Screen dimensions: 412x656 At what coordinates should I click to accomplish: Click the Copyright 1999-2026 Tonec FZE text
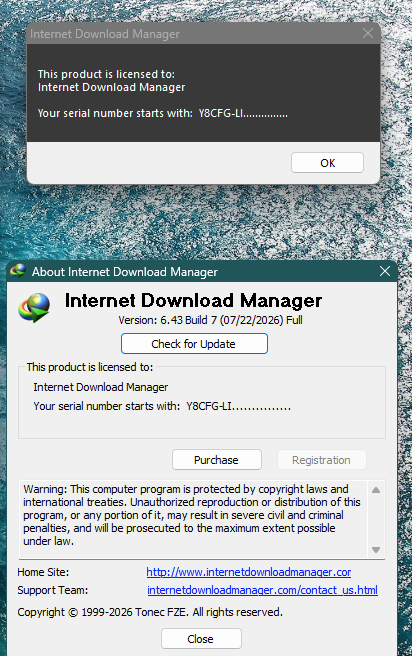[x=150, y=612]
